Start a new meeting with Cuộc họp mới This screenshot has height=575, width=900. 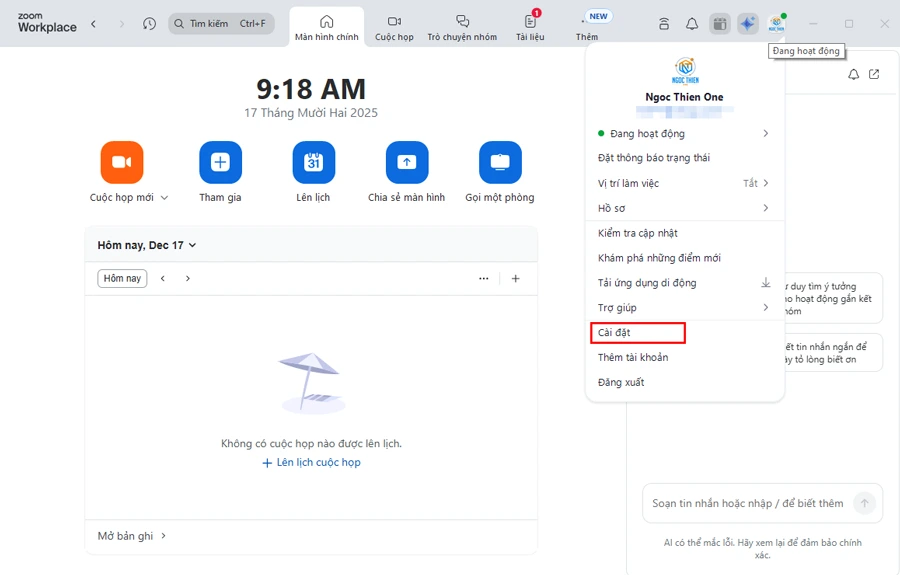coord(122,162)
